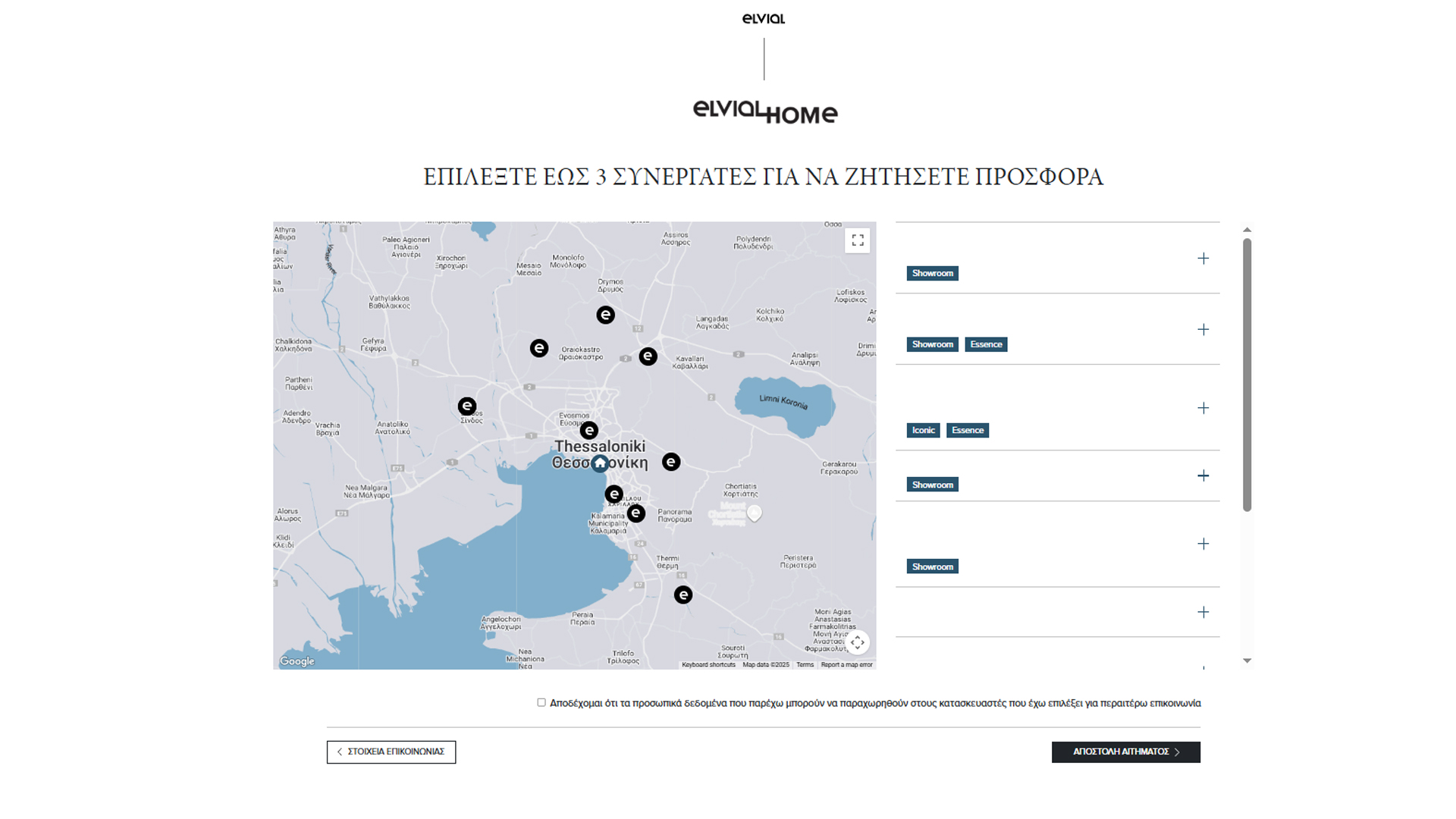This screenshot has width=1456, height=819.
Task: Go back to ΣΤΟΙΧΕΙΑ ΕΠΙΚΟΙΝΩΝΙΑΣ step
Action: coord(391,752)
